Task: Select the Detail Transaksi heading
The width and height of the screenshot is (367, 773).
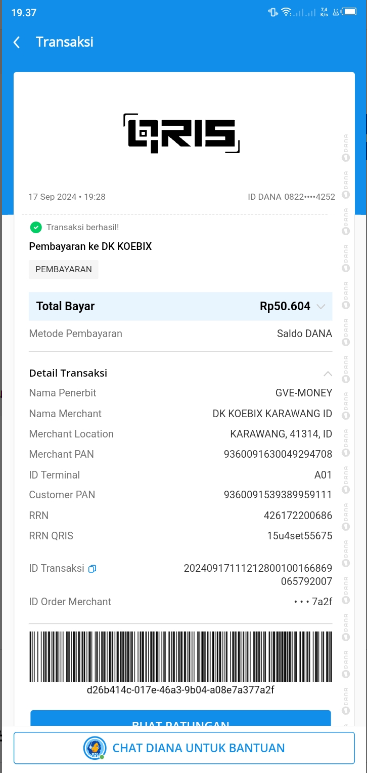Action: [68, 373]
